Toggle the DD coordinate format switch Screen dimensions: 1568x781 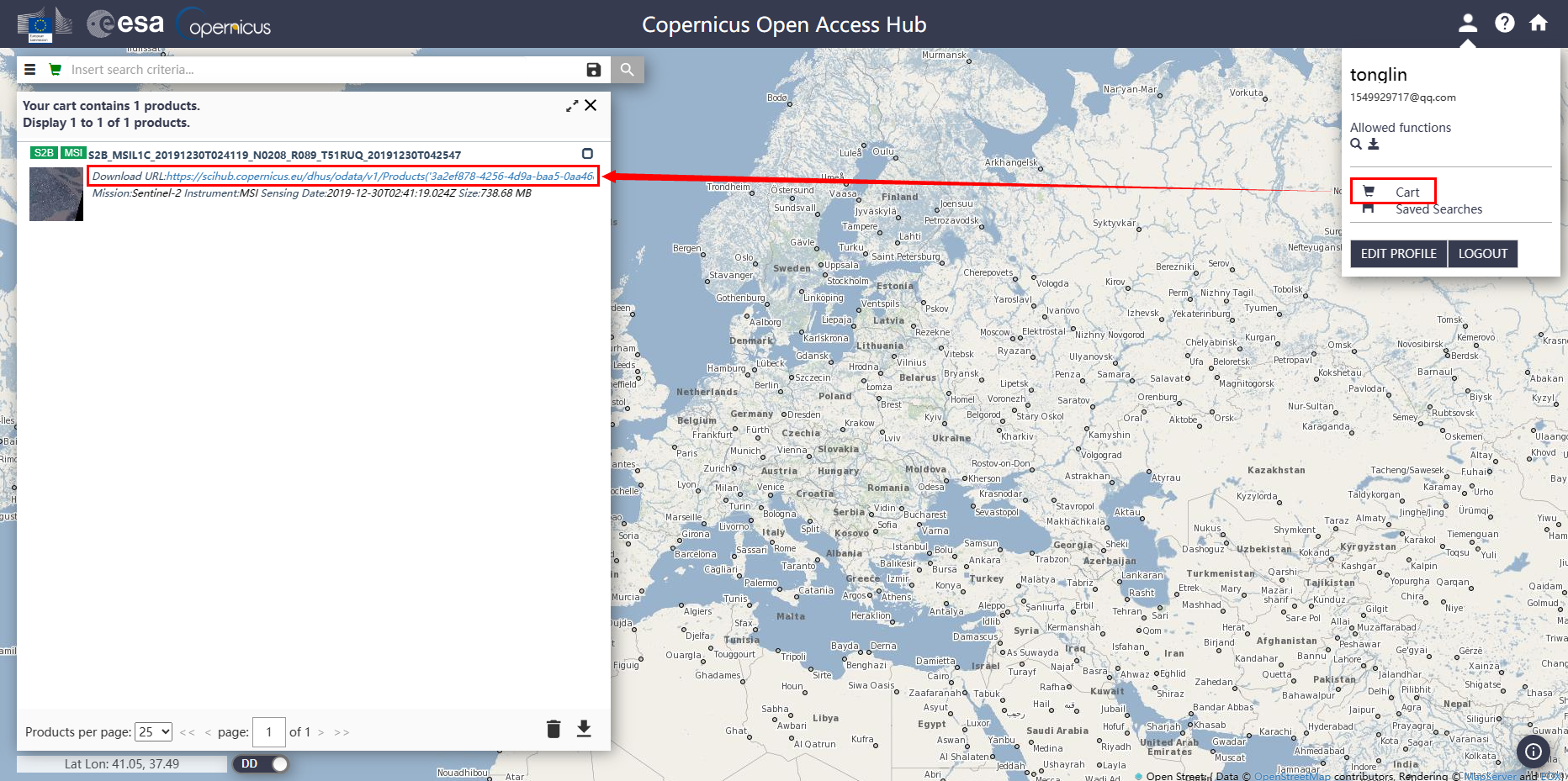coord(261,764)
